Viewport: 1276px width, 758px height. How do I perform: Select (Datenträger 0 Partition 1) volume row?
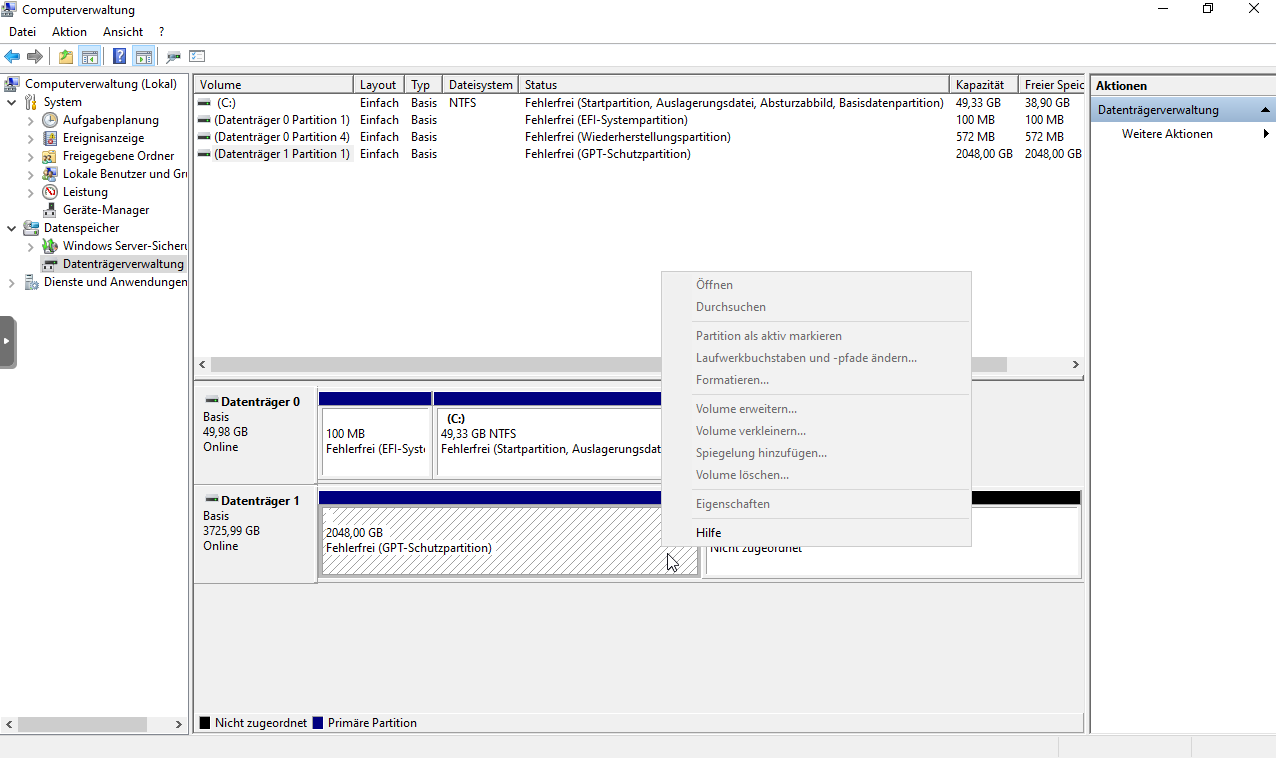640,120
